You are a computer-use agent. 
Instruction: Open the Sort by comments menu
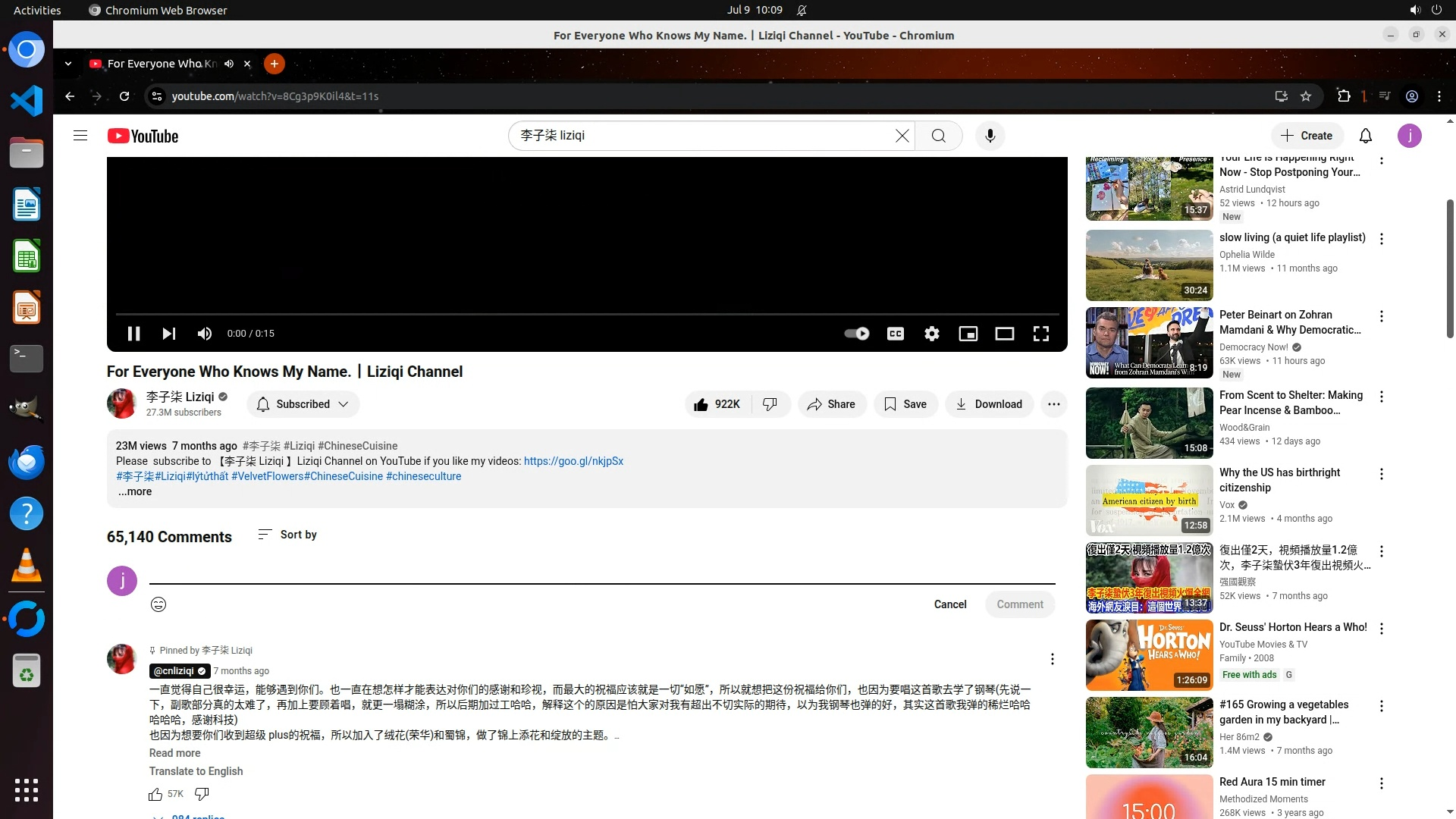tap(287, 535)
